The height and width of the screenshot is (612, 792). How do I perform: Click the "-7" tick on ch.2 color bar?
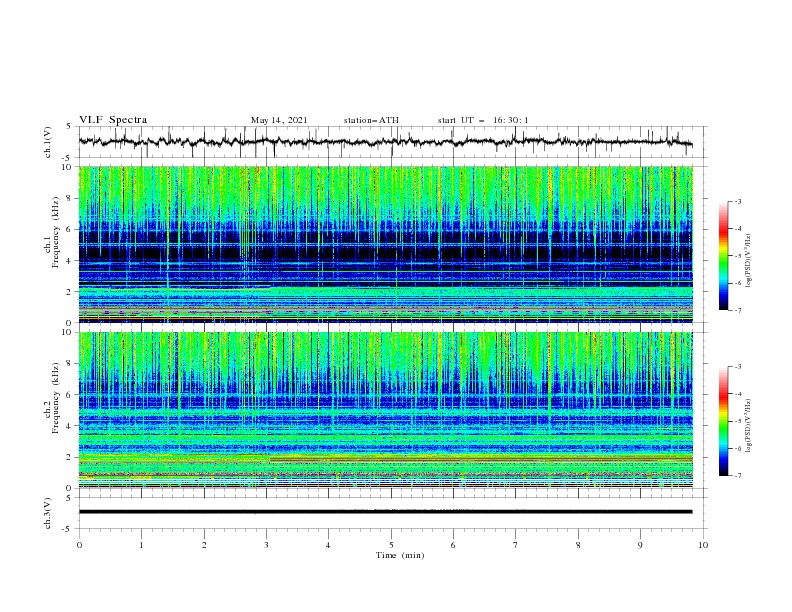[x=737, y=475]
